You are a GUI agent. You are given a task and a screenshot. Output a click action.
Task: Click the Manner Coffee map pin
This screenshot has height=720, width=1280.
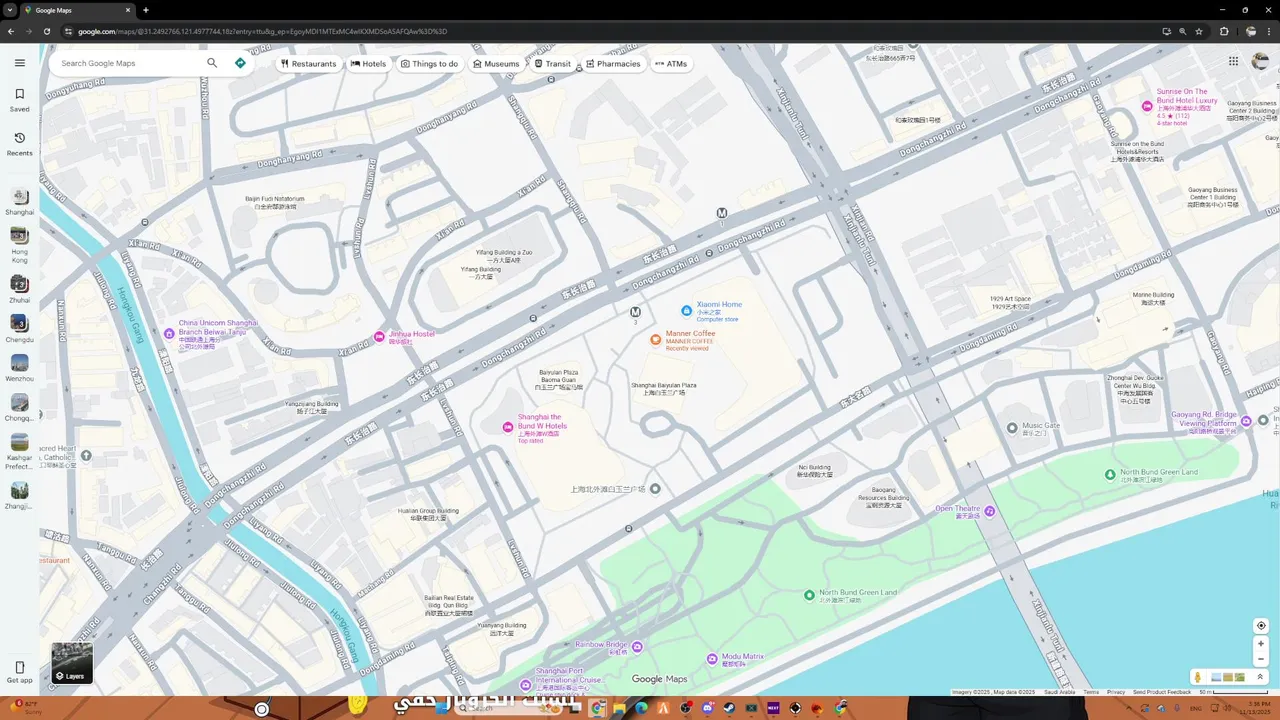point(656,340)
